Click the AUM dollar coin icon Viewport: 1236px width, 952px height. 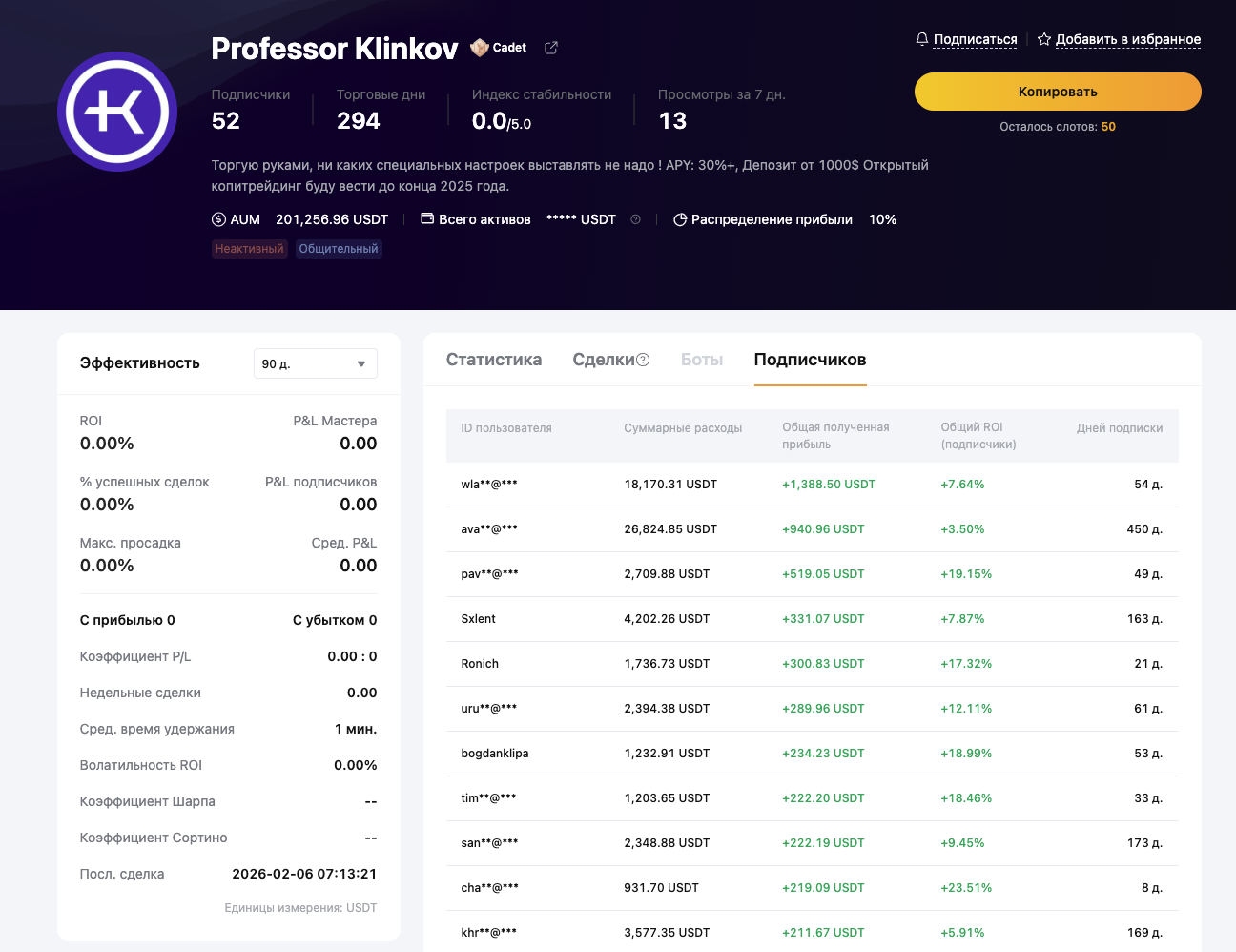pos(218,219)
